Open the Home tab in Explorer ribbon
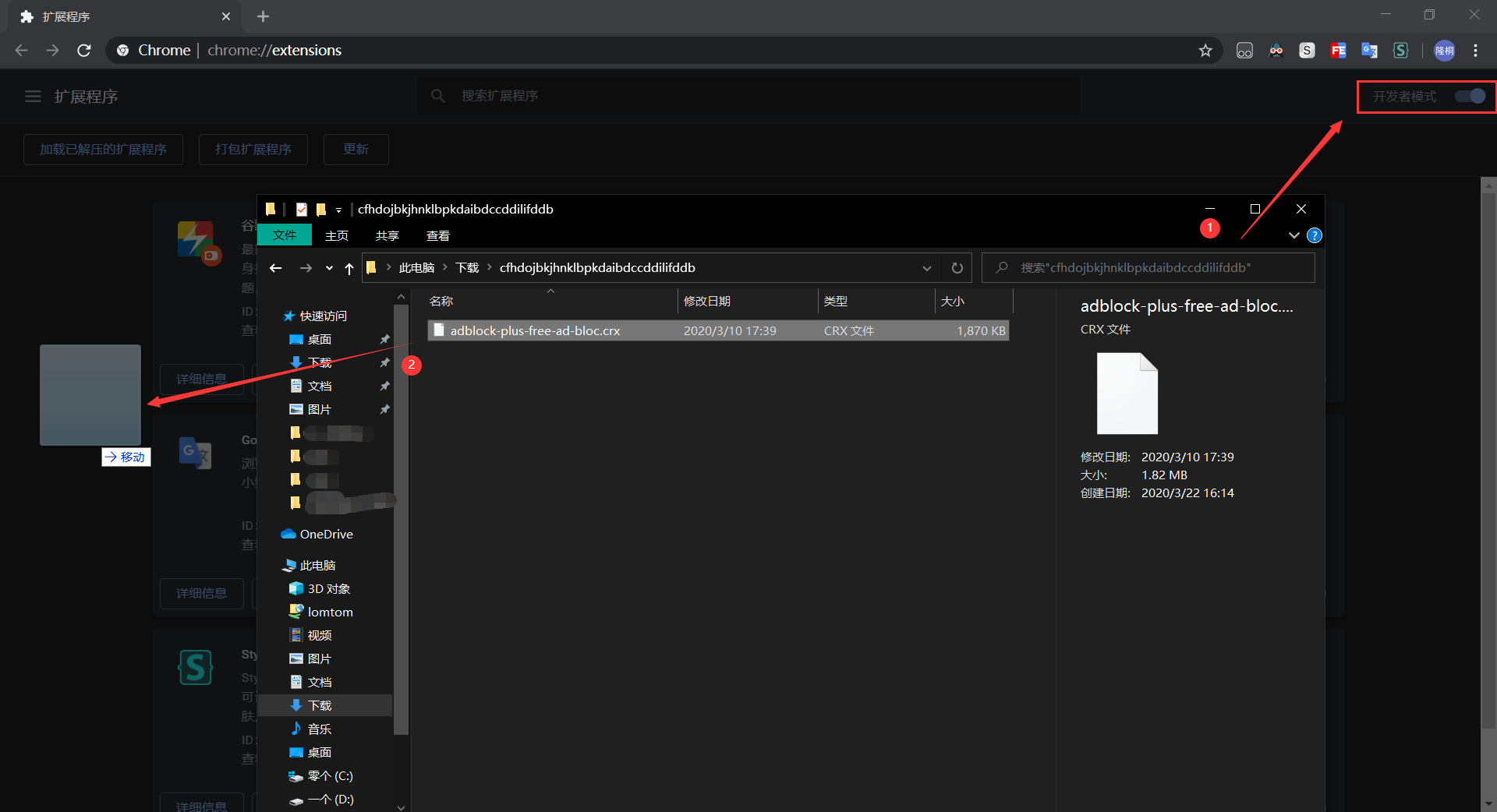The image size is (1497, 812). coord(337,235)
